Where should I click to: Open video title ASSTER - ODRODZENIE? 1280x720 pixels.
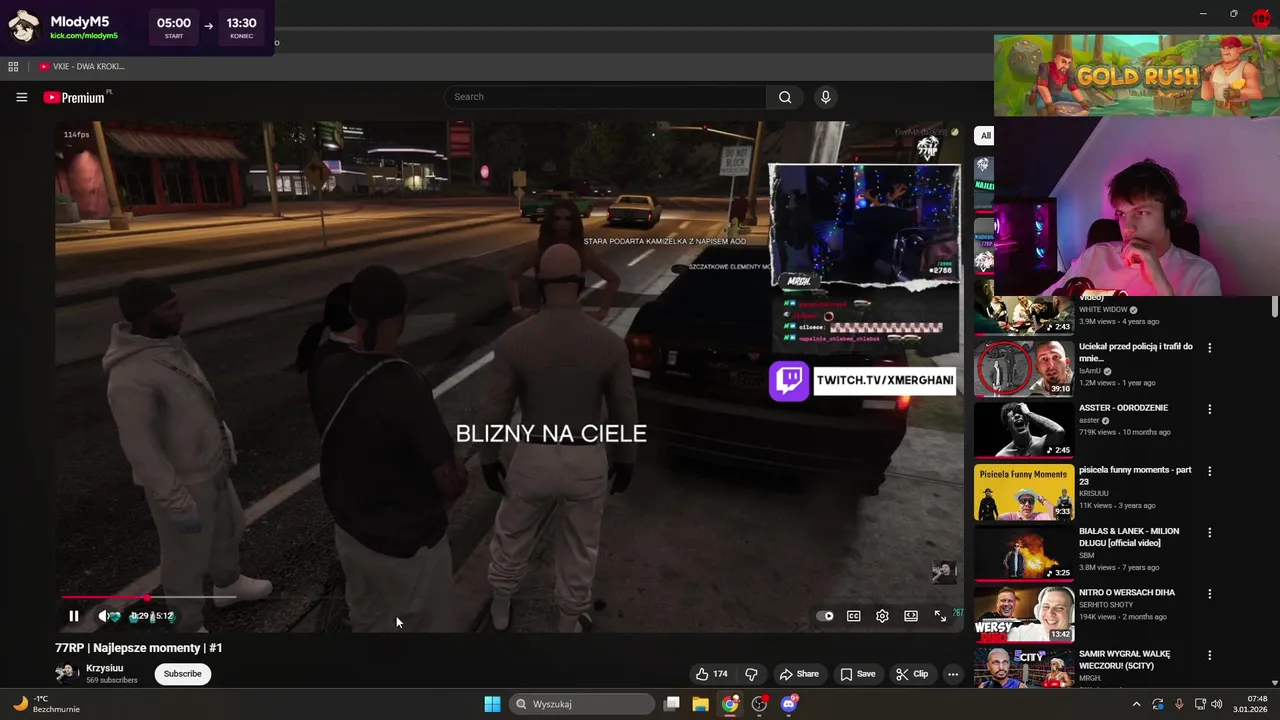point(1123,408)
